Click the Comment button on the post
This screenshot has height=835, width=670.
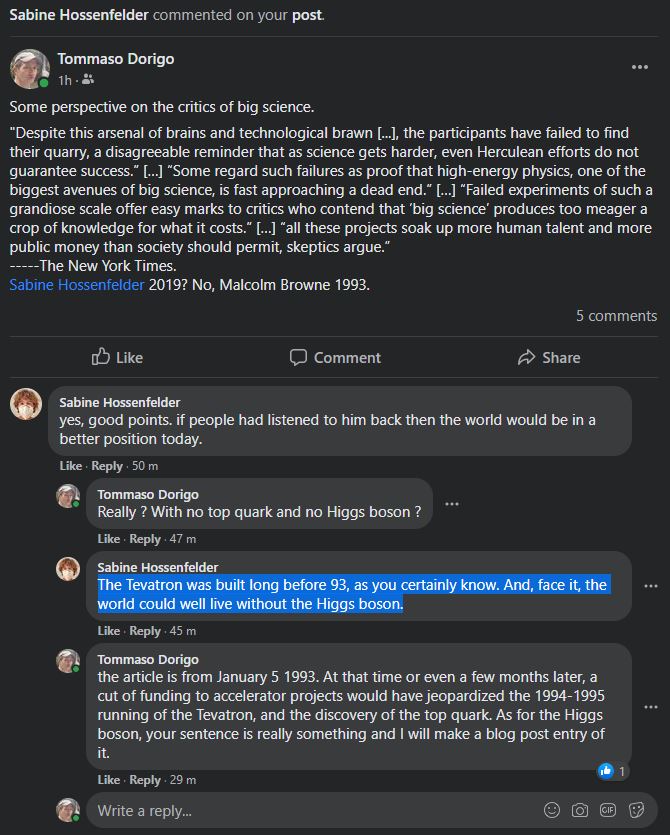point(335,357)
